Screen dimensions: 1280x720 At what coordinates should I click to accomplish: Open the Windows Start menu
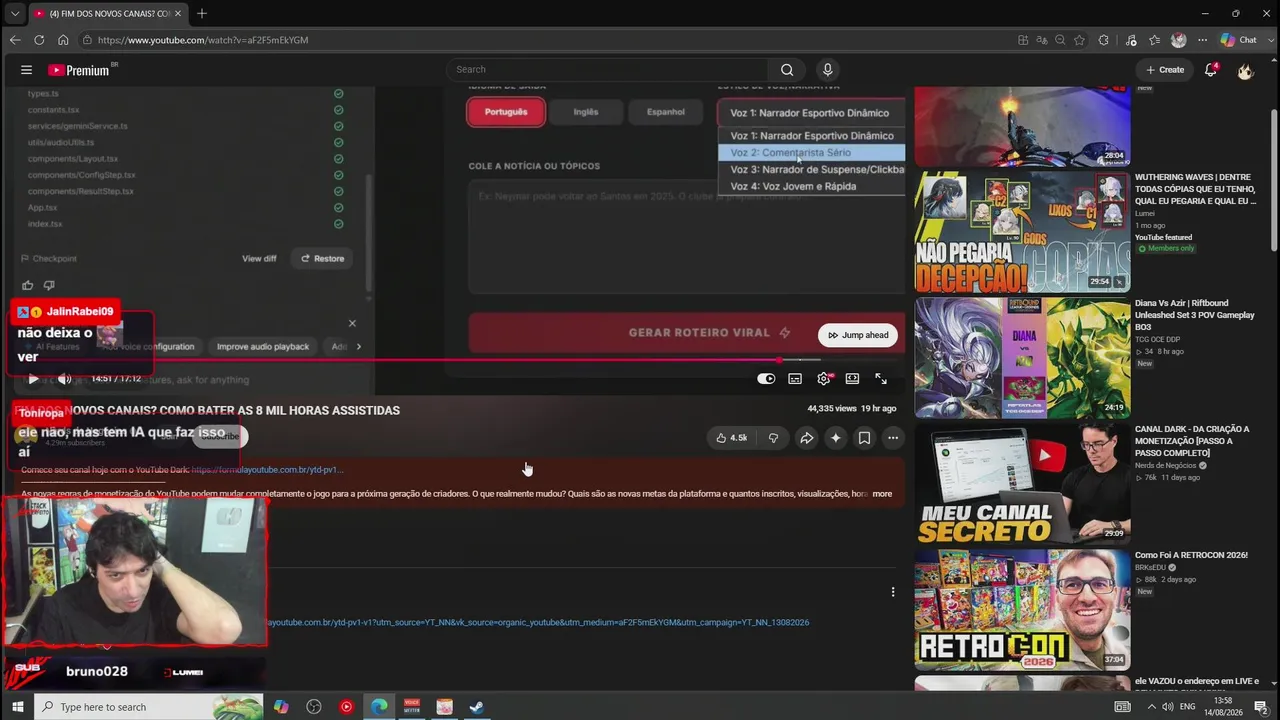click(17, 707)
